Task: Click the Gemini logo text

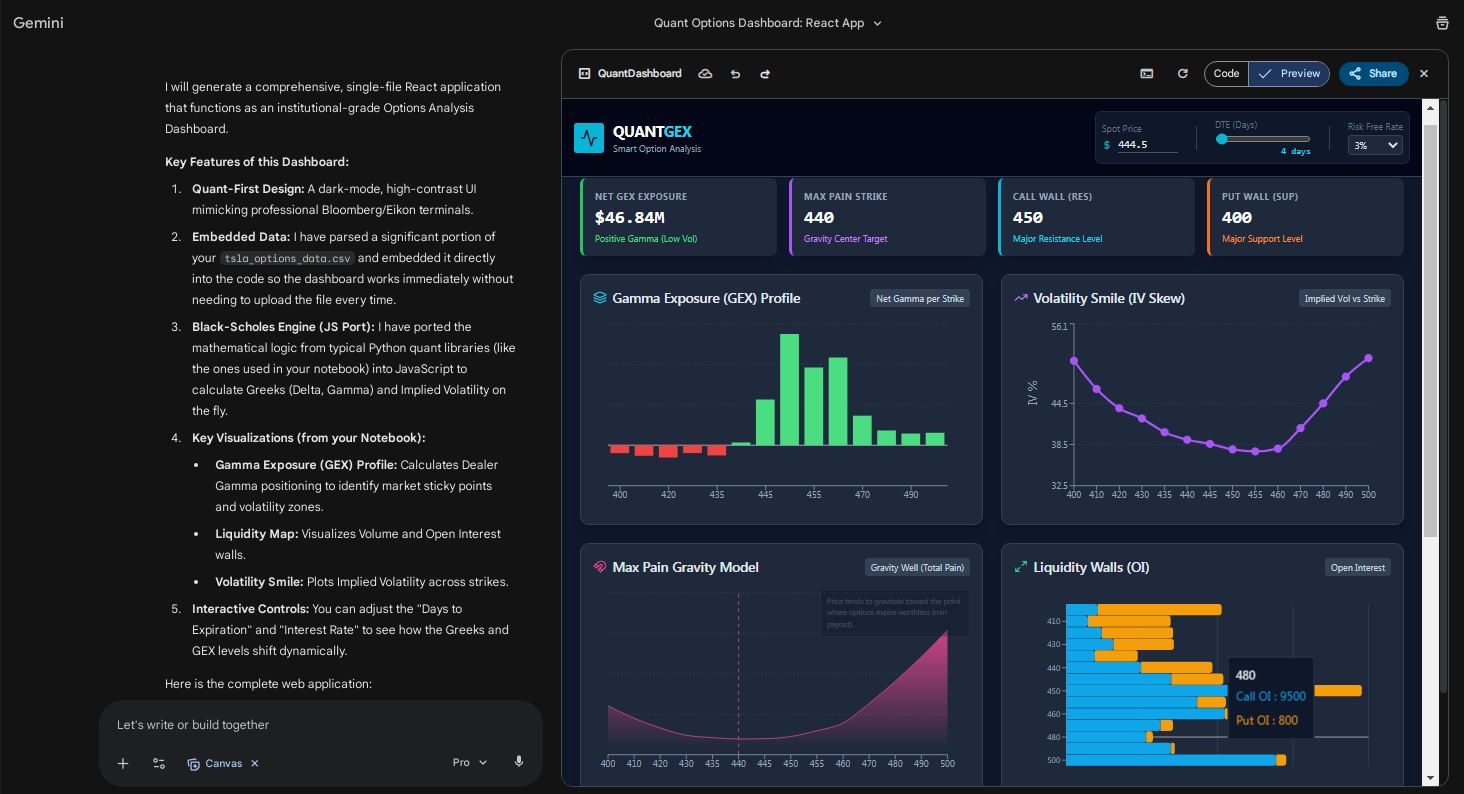Action: (38, 22)
